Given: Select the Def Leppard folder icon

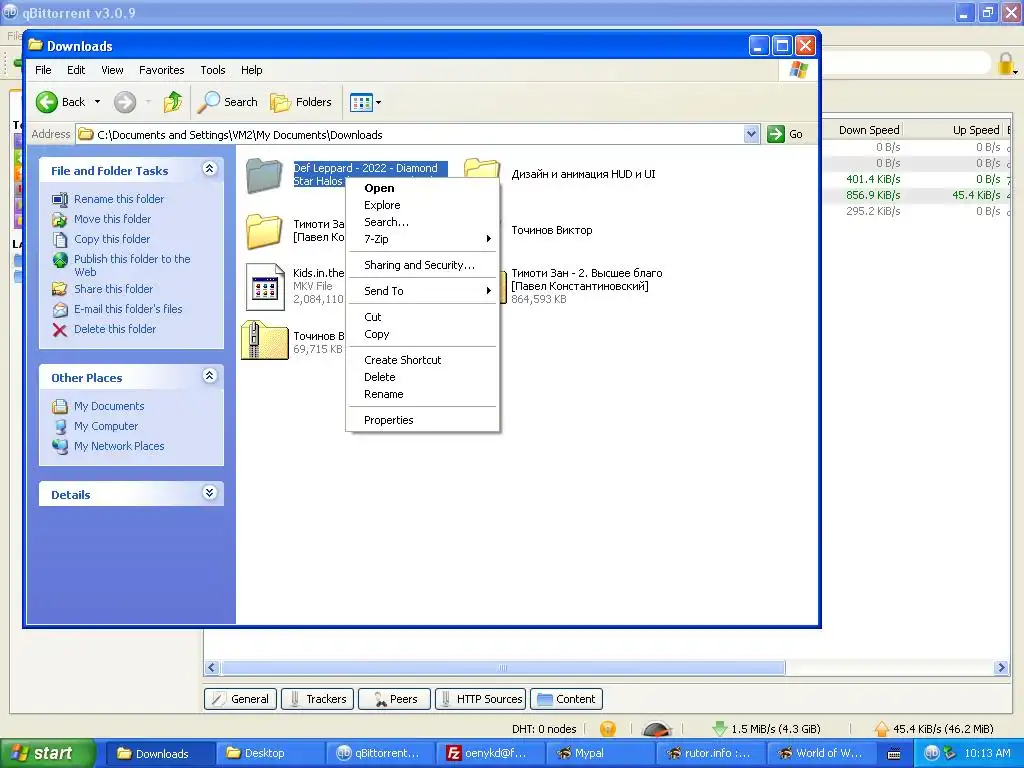Looking at the screenshot, I should coord(264,175).
